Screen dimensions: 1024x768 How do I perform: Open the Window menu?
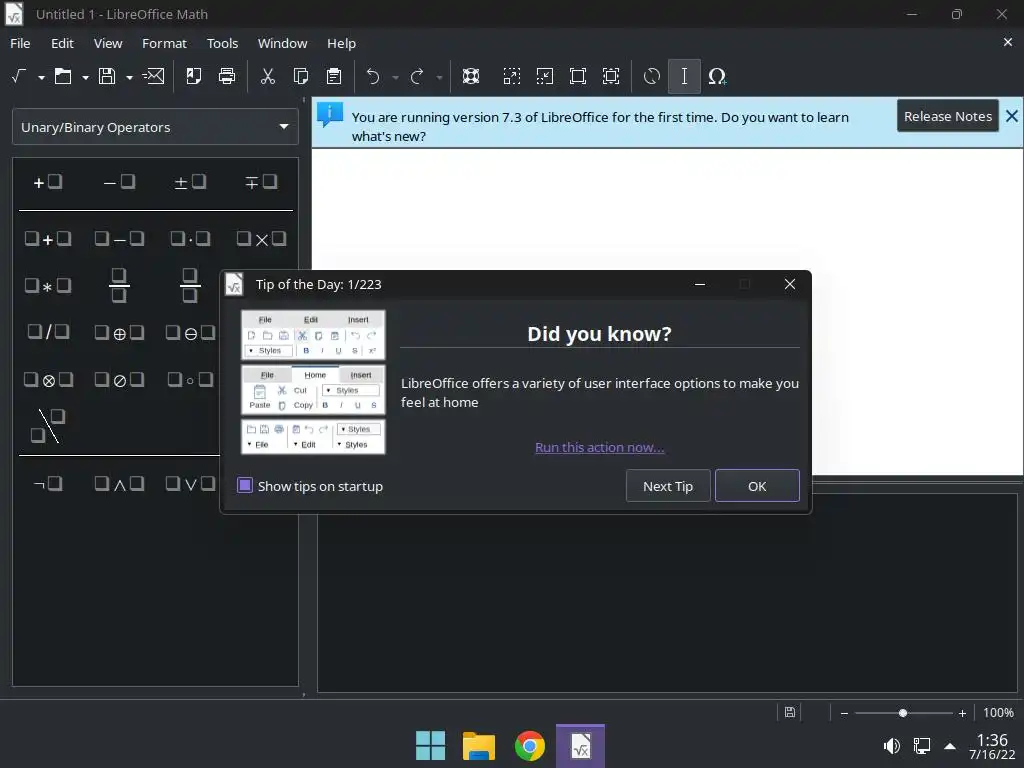282,43
